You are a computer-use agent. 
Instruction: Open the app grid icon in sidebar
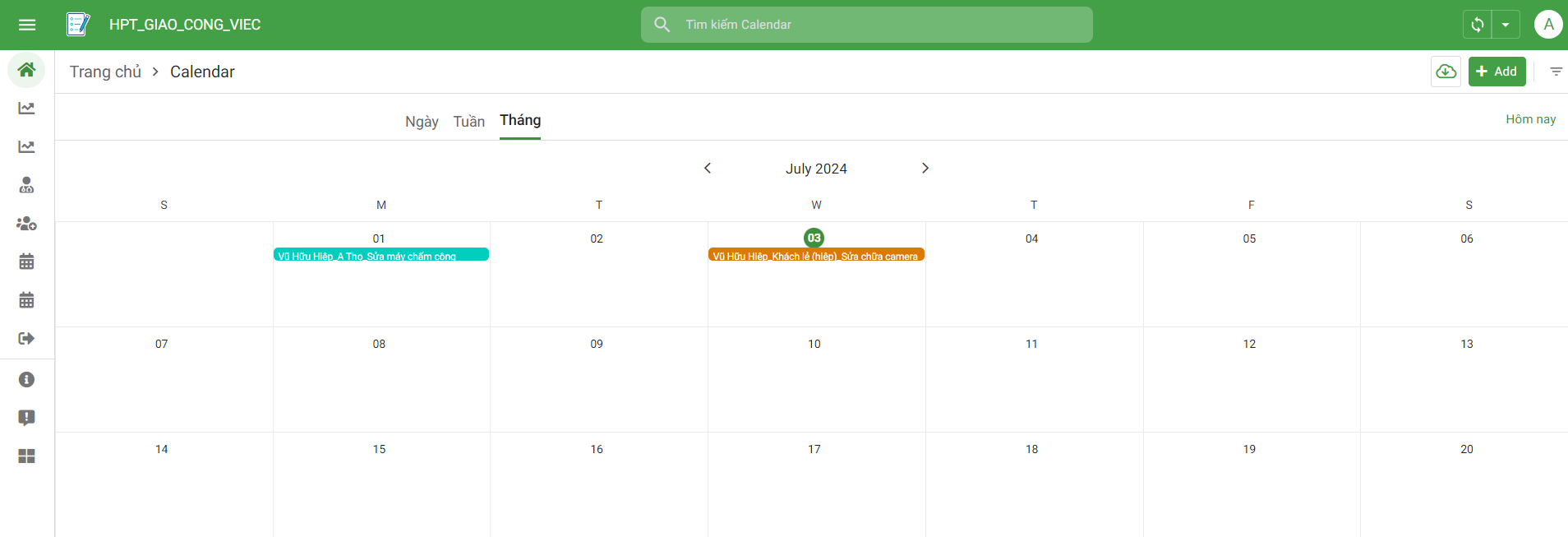(27, 456)
